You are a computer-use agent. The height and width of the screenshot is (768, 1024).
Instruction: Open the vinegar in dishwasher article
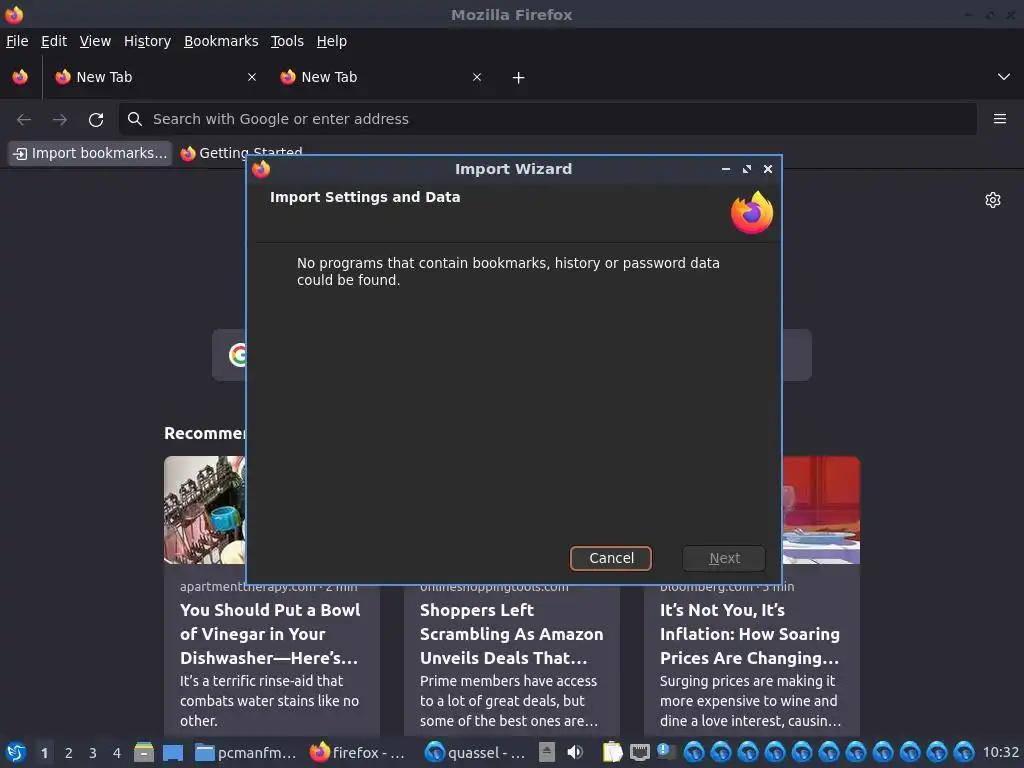269,633
